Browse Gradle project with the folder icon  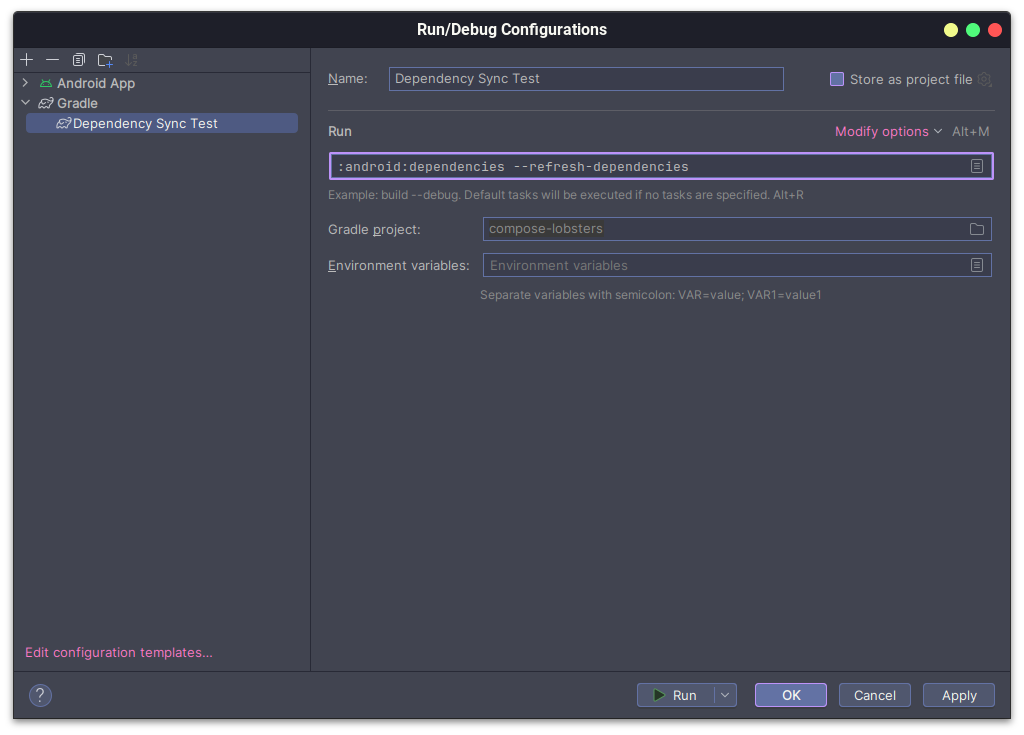(976, 229)
